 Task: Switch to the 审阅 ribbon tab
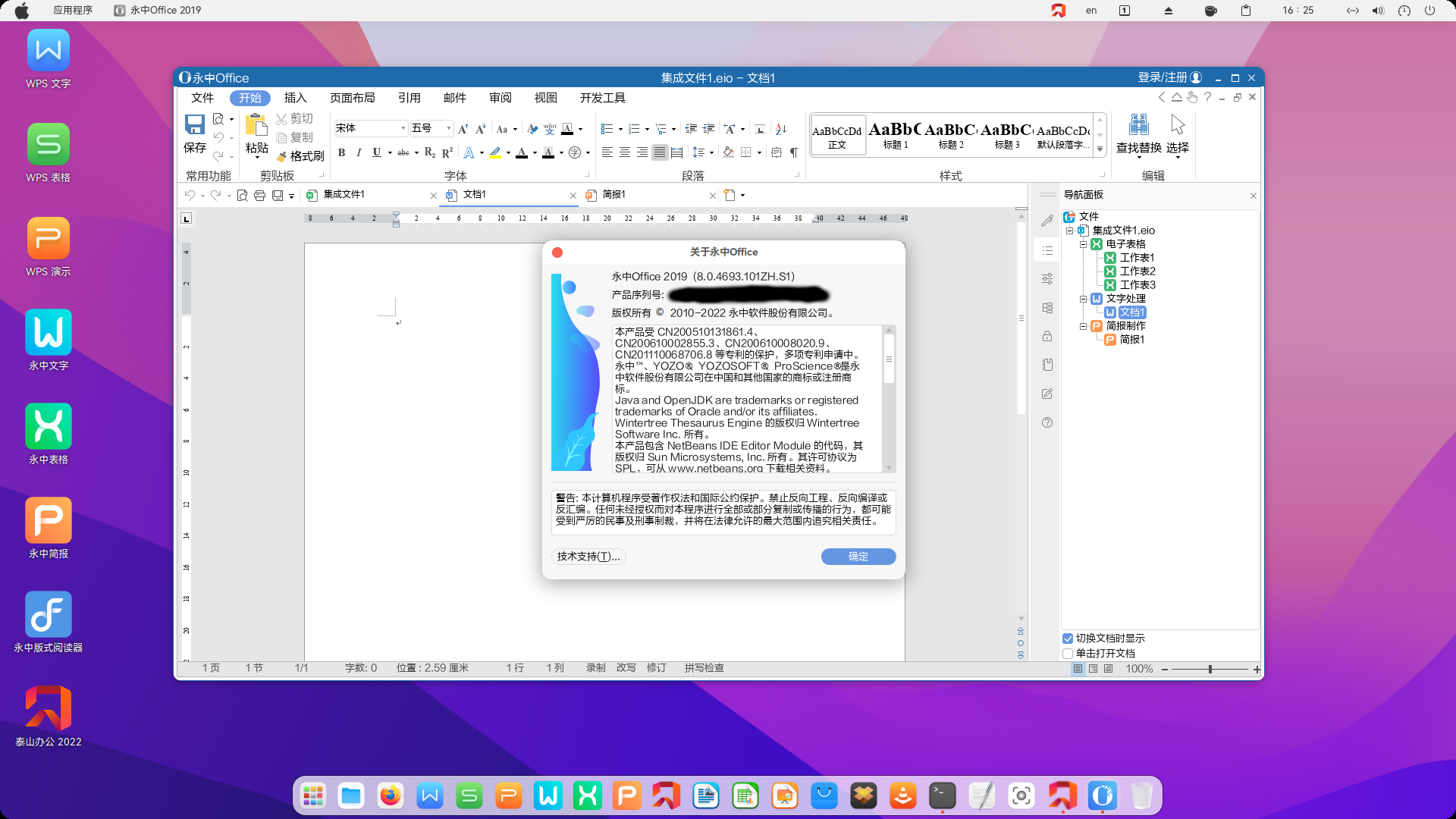(x=500, y=98)
